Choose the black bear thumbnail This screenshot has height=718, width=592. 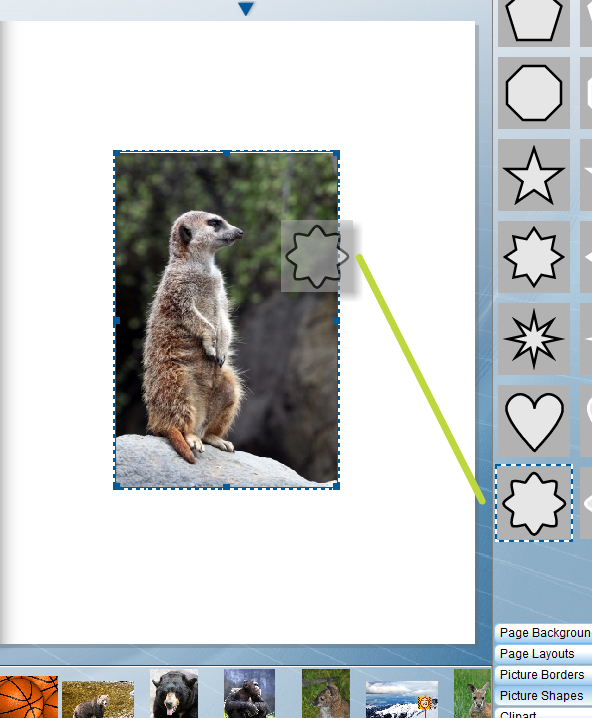[174, 694]
